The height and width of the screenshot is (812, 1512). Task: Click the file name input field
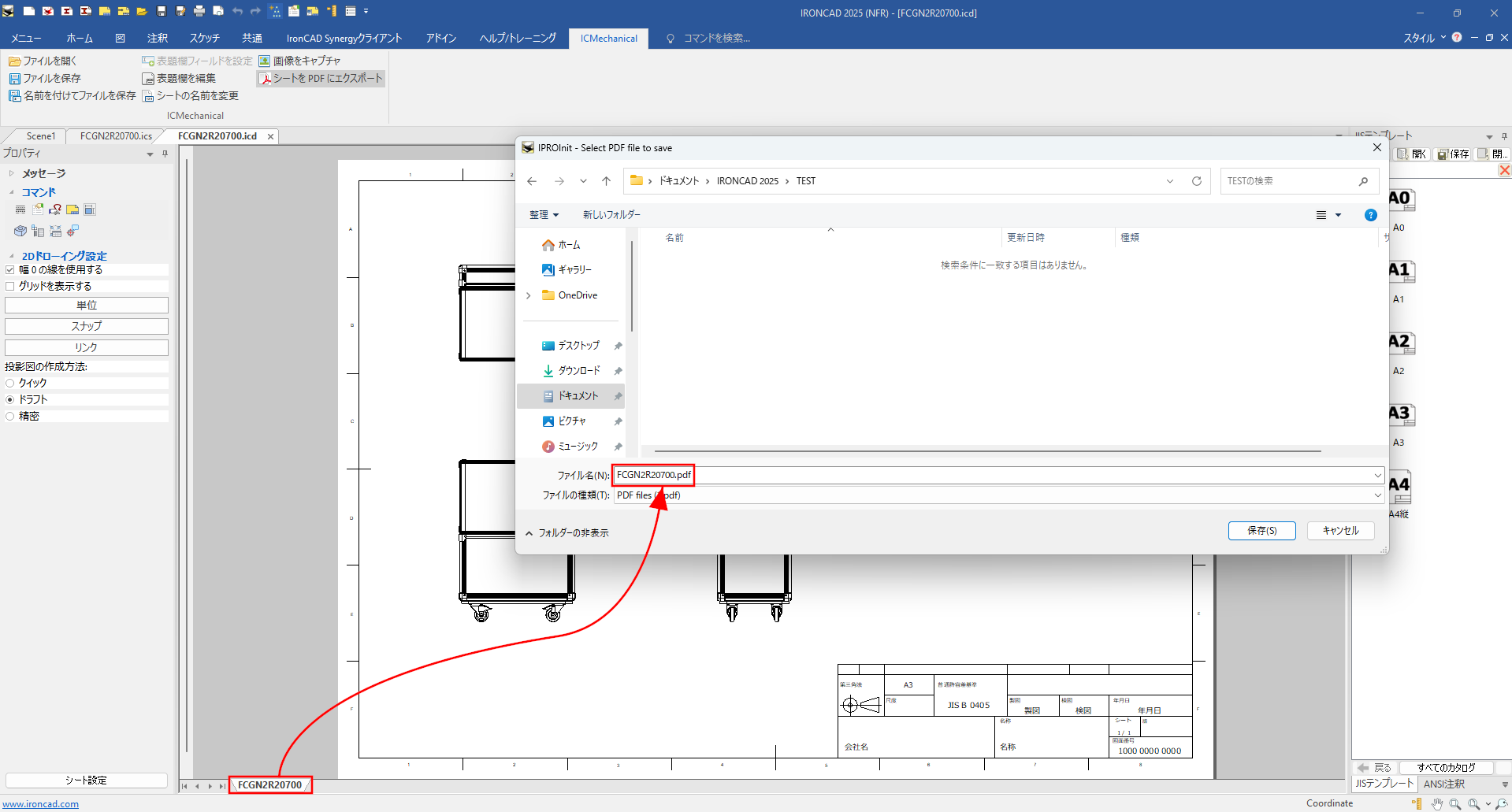tap(998, 475)
